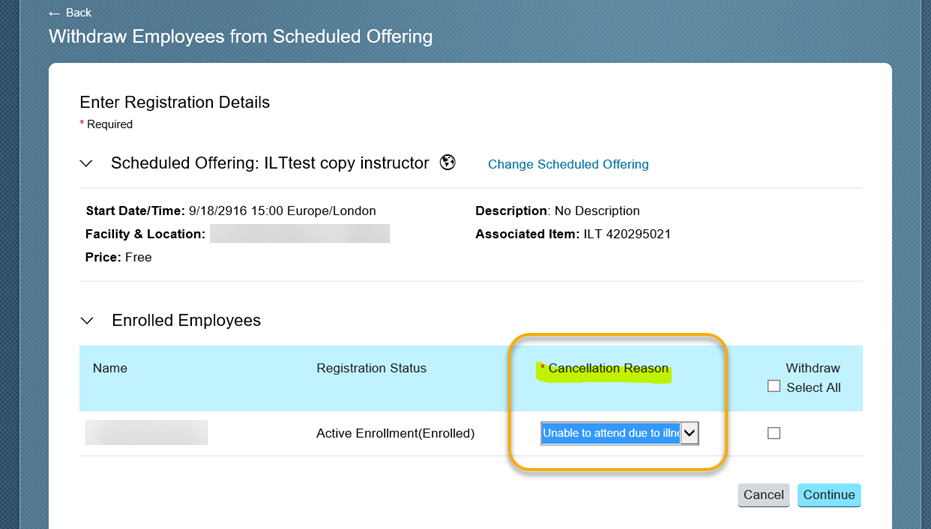The image size is (931, 529).
Task: Click the Associated Item ILT 420295021 text
Action: (573, 234)
